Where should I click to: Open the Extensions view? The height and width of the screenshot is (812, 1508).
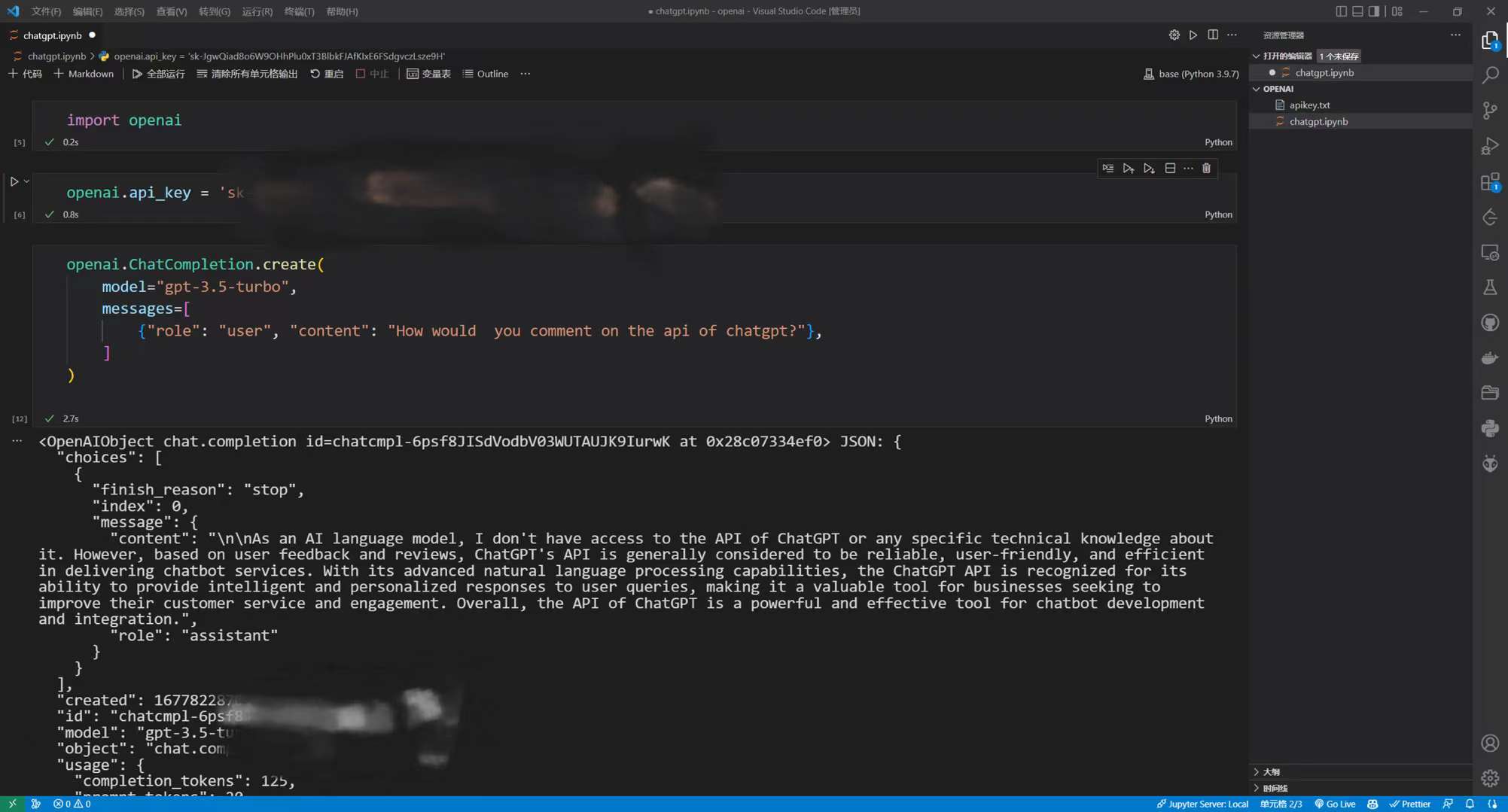click(x=1490, y=181)
